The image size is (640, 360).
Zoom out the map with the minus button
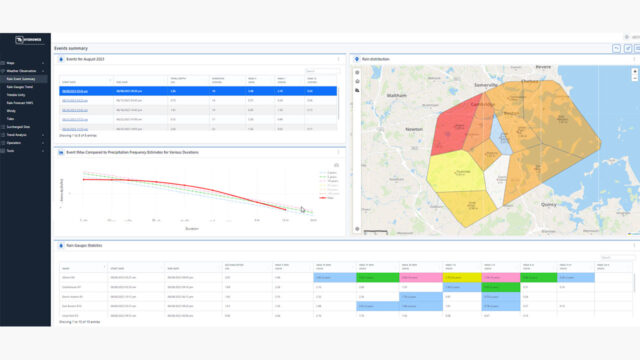tap(635, 78)
